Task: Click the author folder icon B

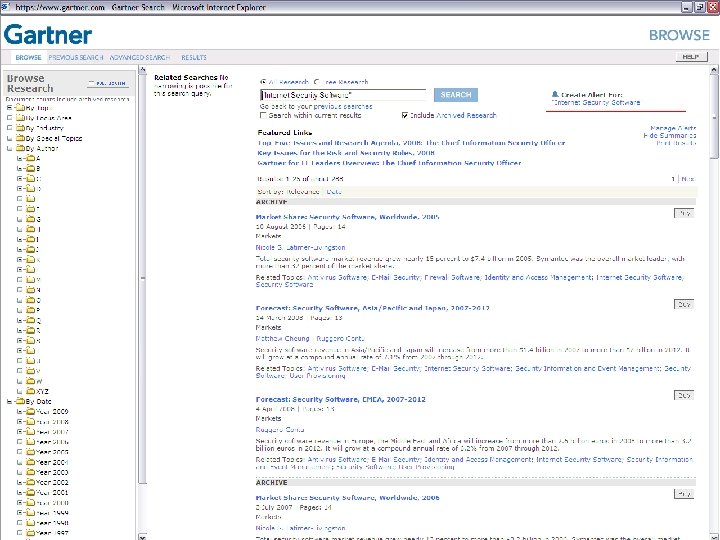Action: coord(30,168)
